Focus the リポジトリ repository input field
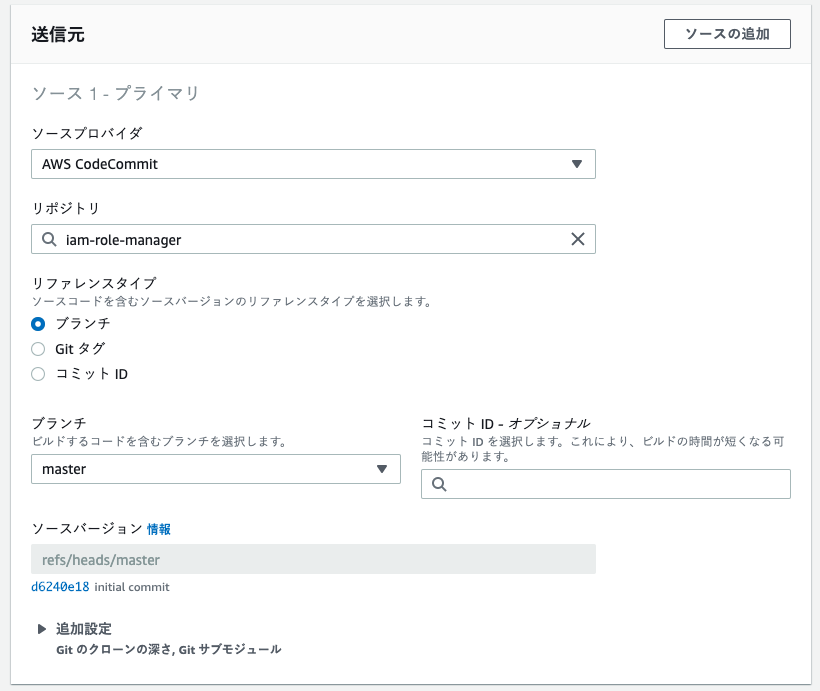The width and height of the screenshot is (820, 691). 300,239
